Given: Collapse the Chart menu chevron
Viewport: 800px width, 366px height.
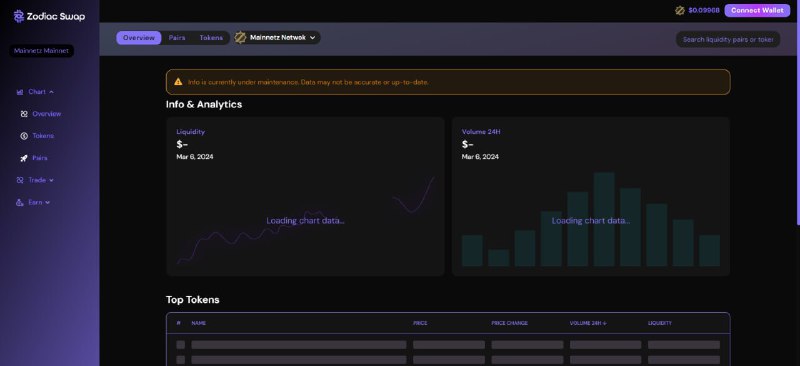Looking at the screenshot, I should [52, 92].
